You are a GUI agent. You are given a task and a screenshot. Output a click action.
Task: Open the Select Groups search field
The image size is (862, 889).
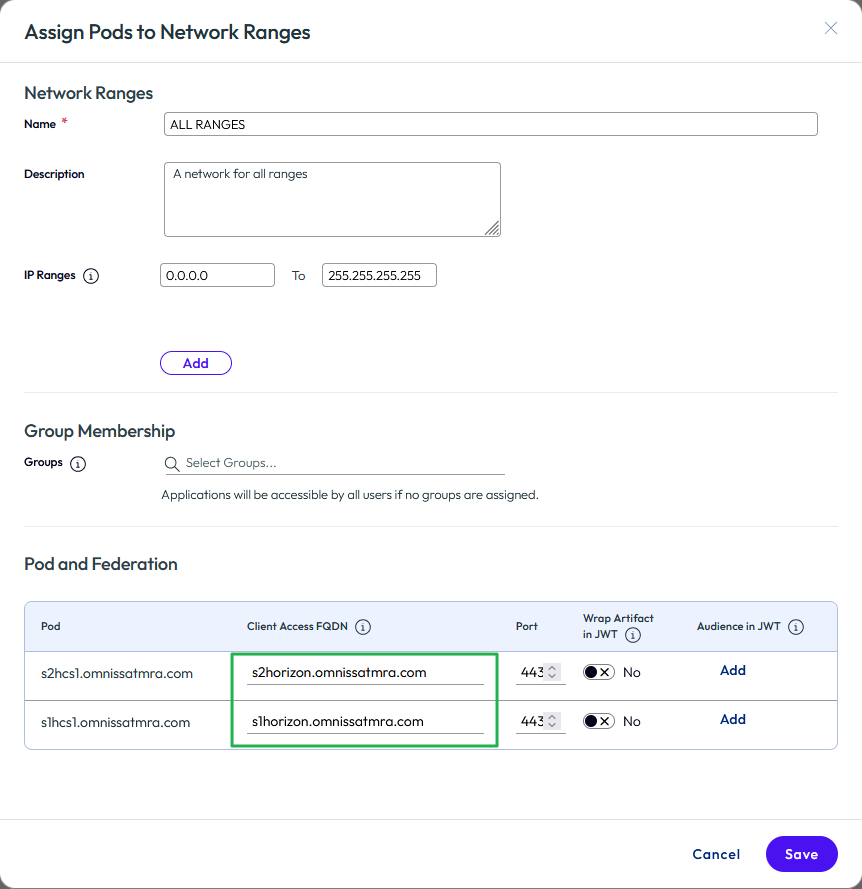[340, 464]
